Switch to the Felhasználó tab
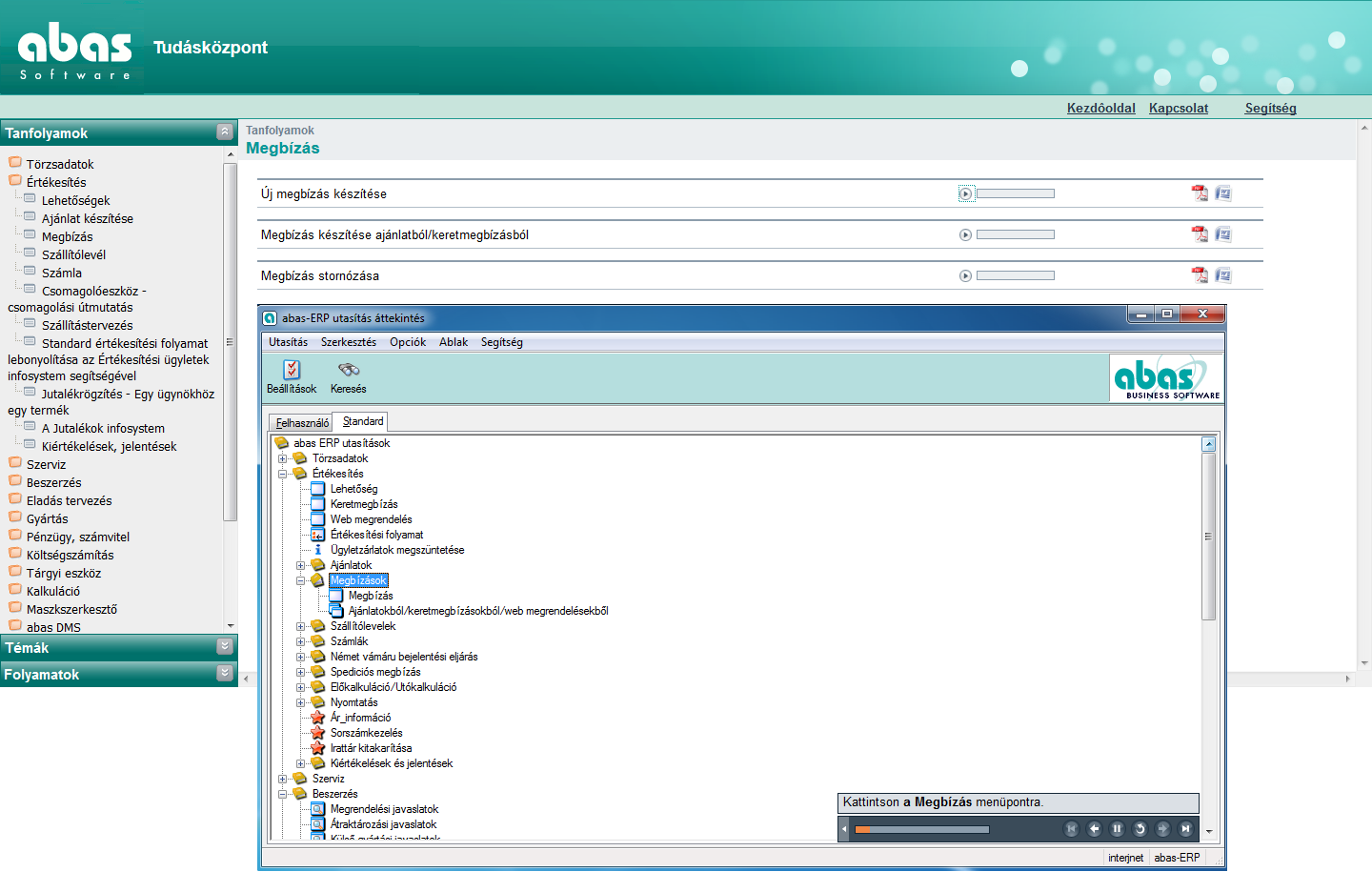This screenshot has width=1372, height=872. pos(302,422)
